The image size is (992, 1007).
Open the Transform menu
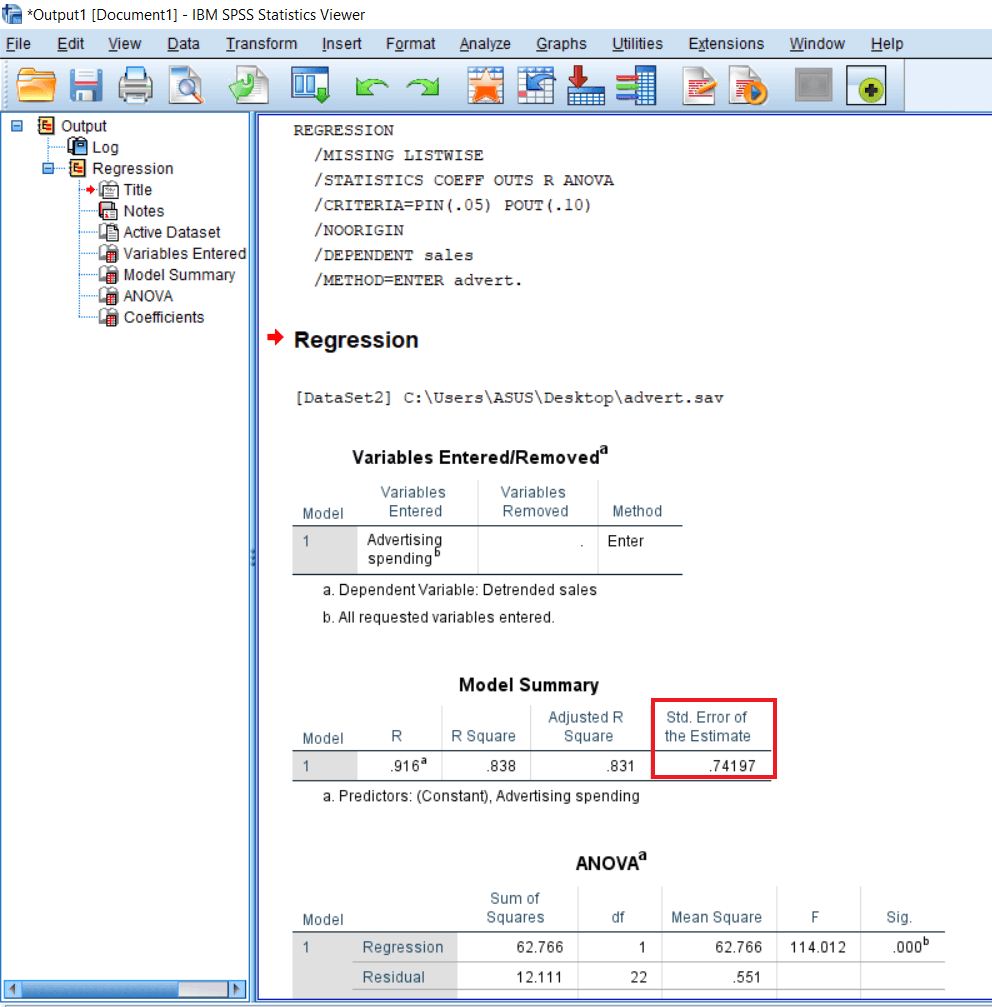(x=261, y=44)
